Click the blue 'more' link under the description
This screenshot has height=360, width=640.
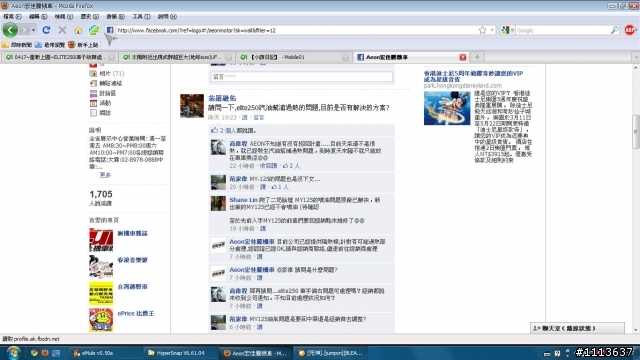105,175
